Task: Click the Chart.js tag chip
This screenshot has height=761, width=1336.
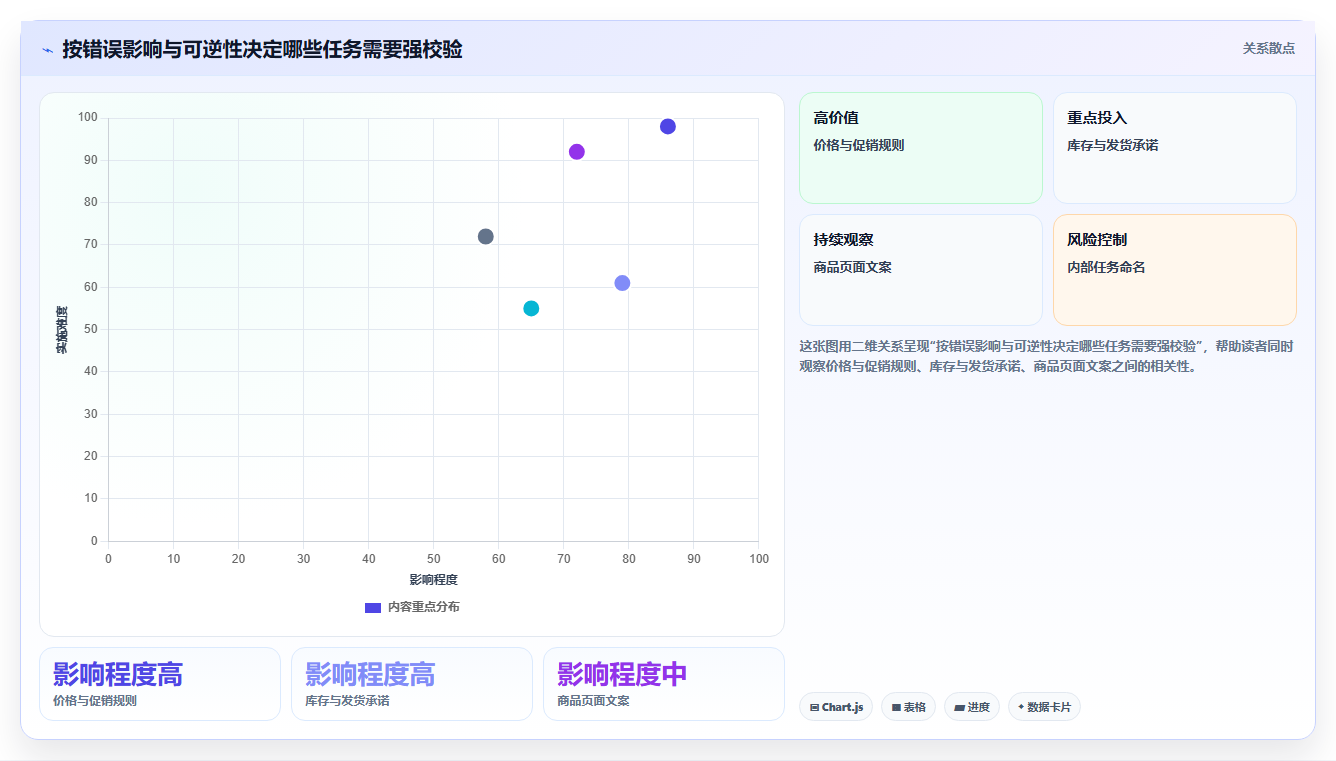Action: (836, 707)
